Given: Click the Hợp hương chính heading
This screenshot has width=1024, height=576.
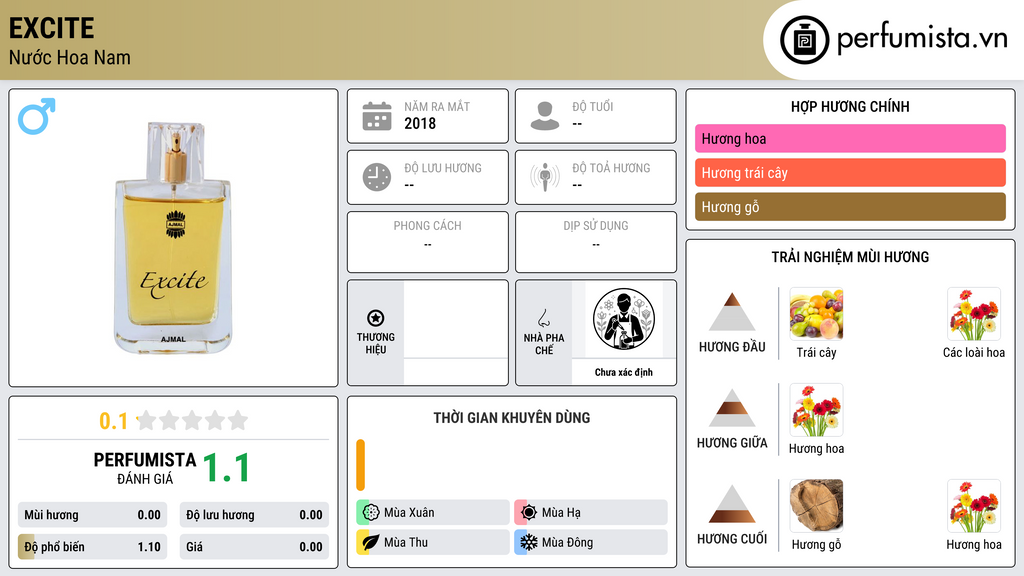Looking at the screenshot, I should [850, 106].
